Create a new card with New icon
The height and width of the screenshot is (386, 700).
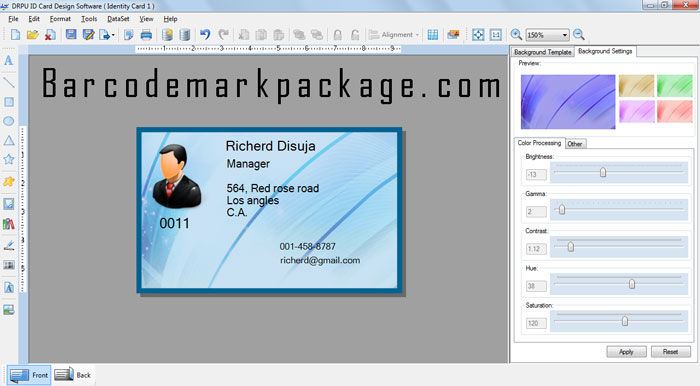(15, 35)
